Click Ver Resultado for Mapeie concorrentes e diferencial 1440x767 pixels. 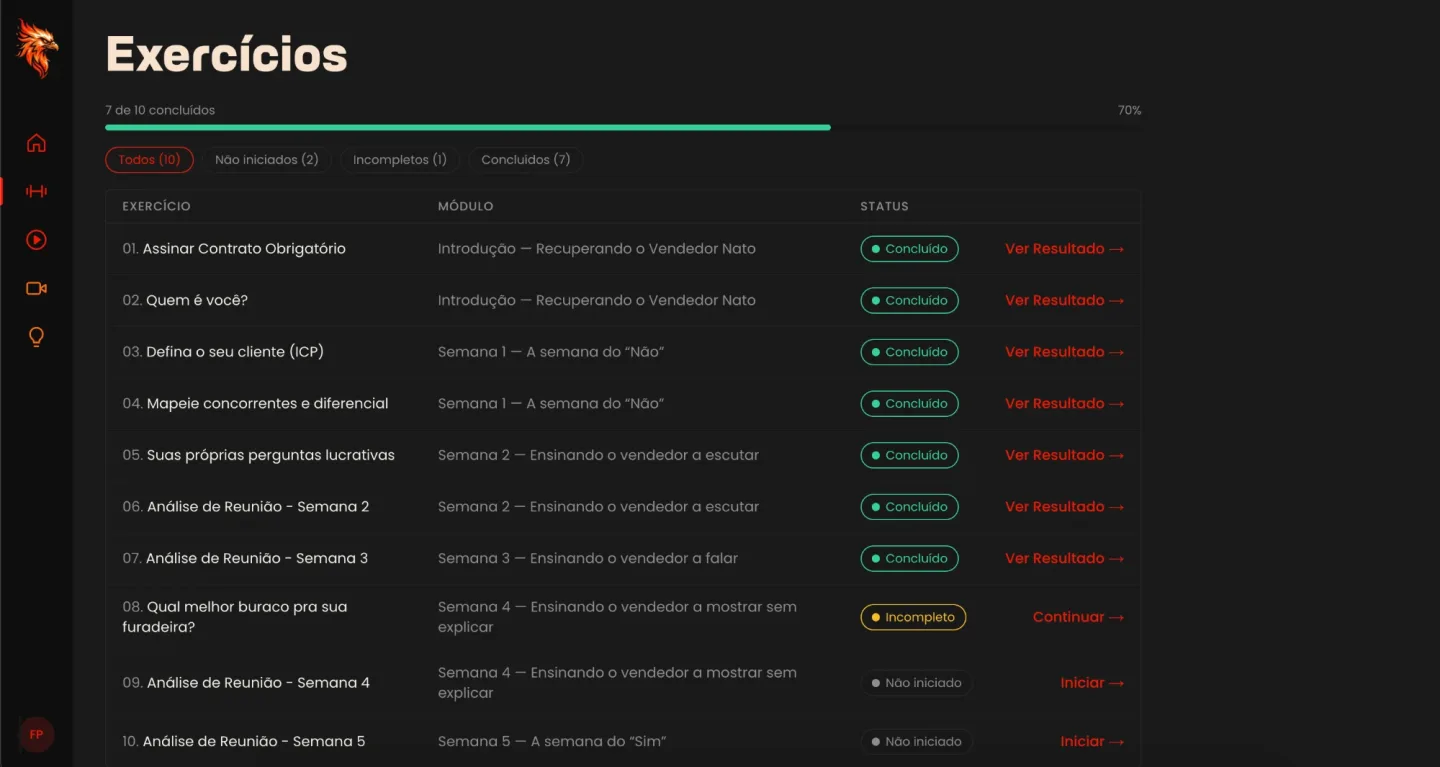click(x=1064, y=404)
